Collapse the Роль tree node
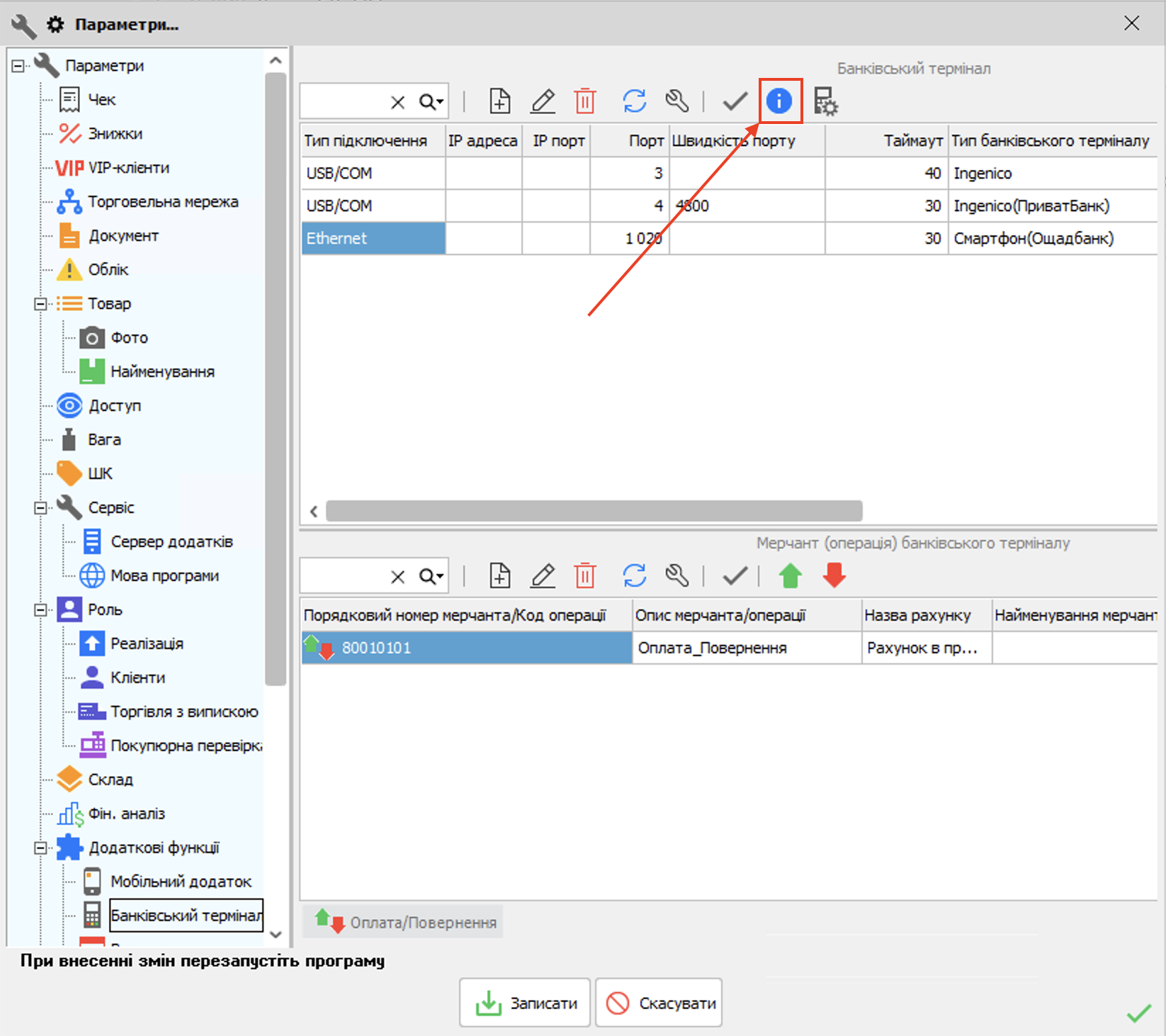This screenshot has width=1166, height=1036. point(41,610)
